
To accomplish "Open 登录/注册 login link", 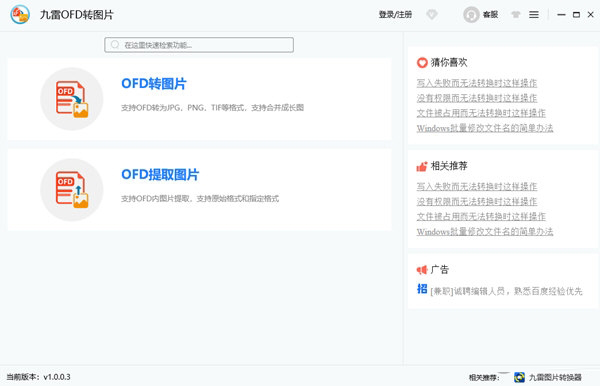I will pos(395,15).
